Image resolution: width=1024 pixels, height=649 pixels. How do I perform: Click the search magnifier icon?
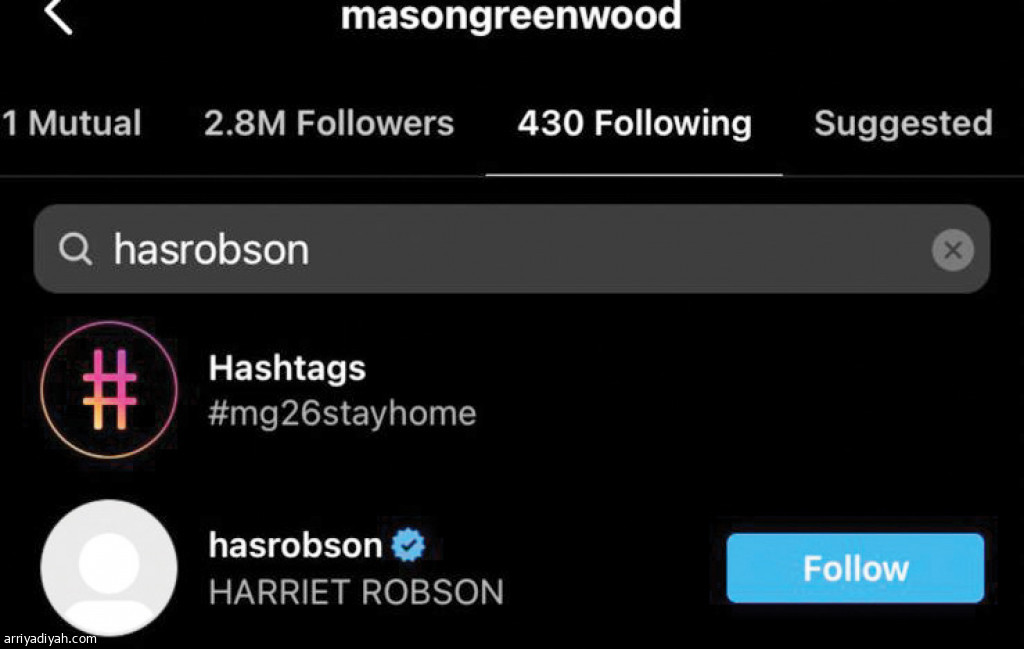coord(75,249)
